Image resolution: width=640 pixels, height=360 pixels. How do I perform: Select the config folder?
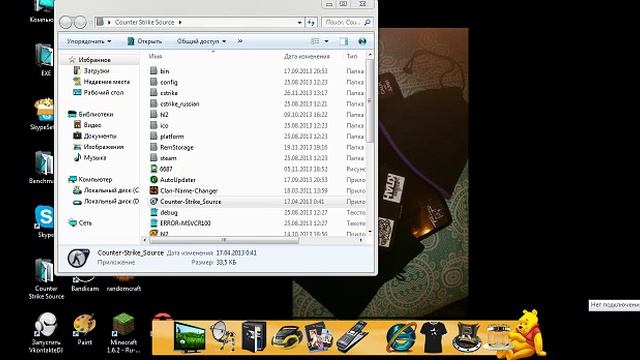click(169, 82)
